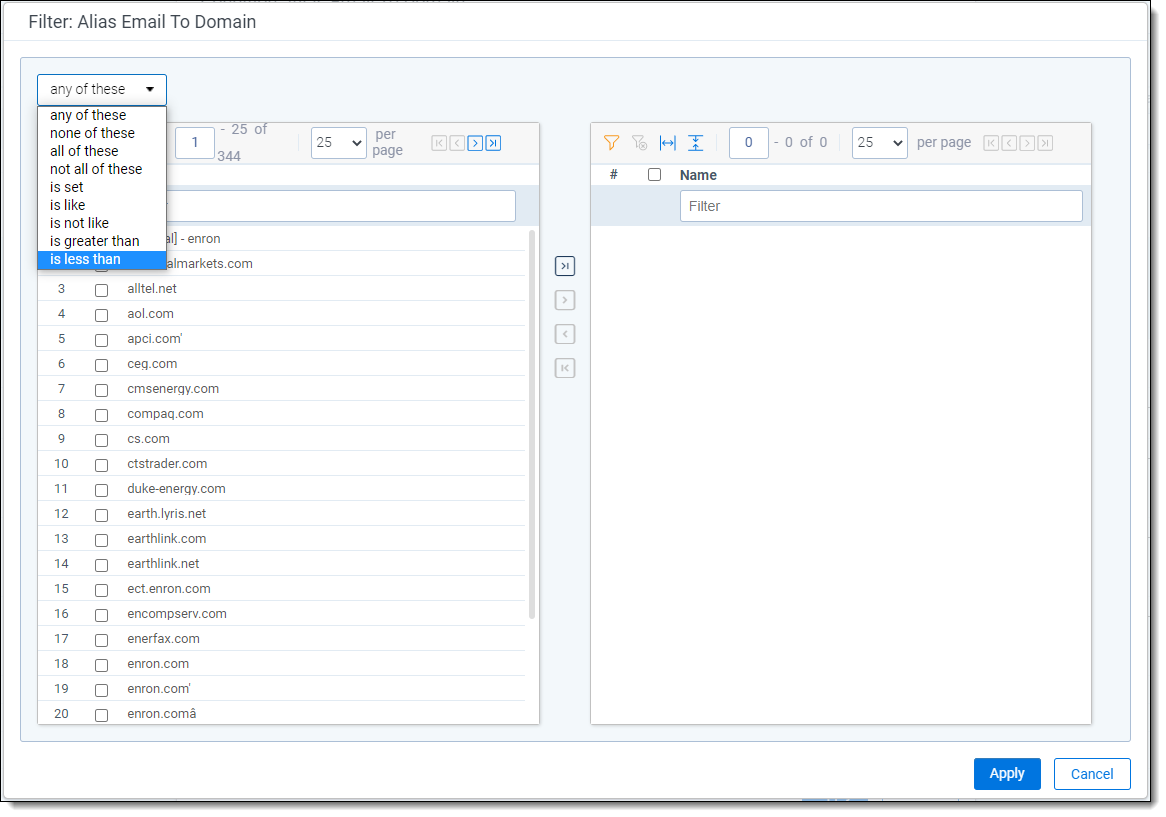
Task: Open the condition dropdown showing 'any of these'
Action: click(100, 89)
